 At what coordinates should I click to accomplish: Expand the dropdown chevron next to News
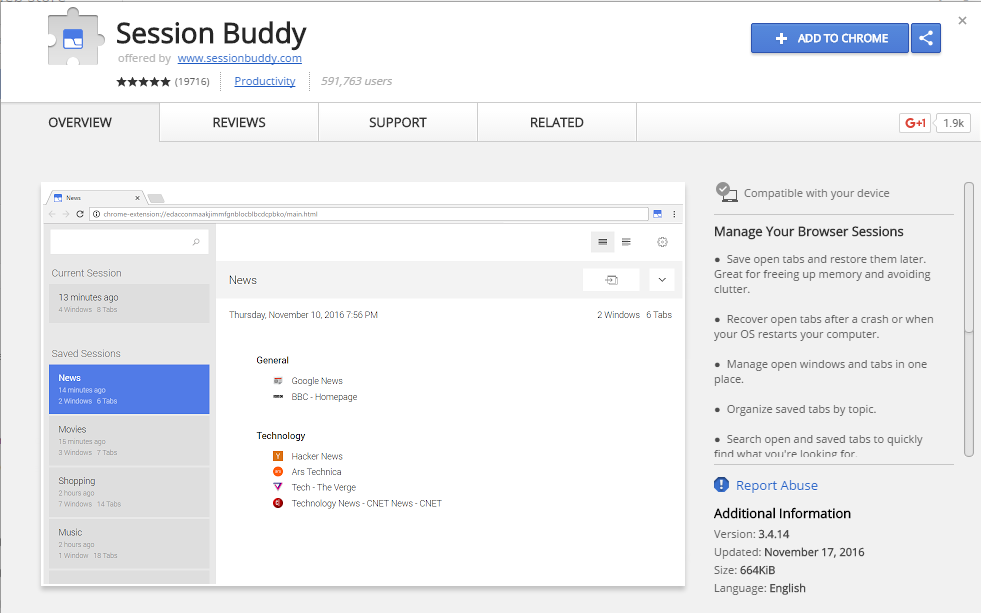tap(662, 280)
